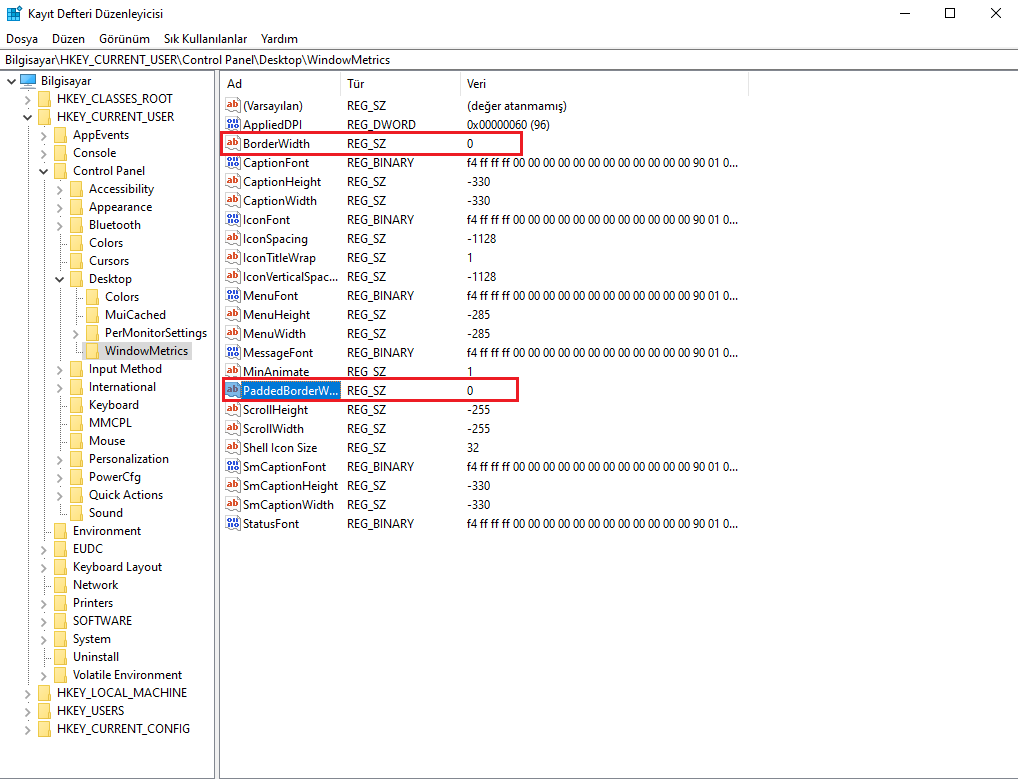1018x779 pixels.
Task: Select the Bluetooth key
Action: pos(114,225)
